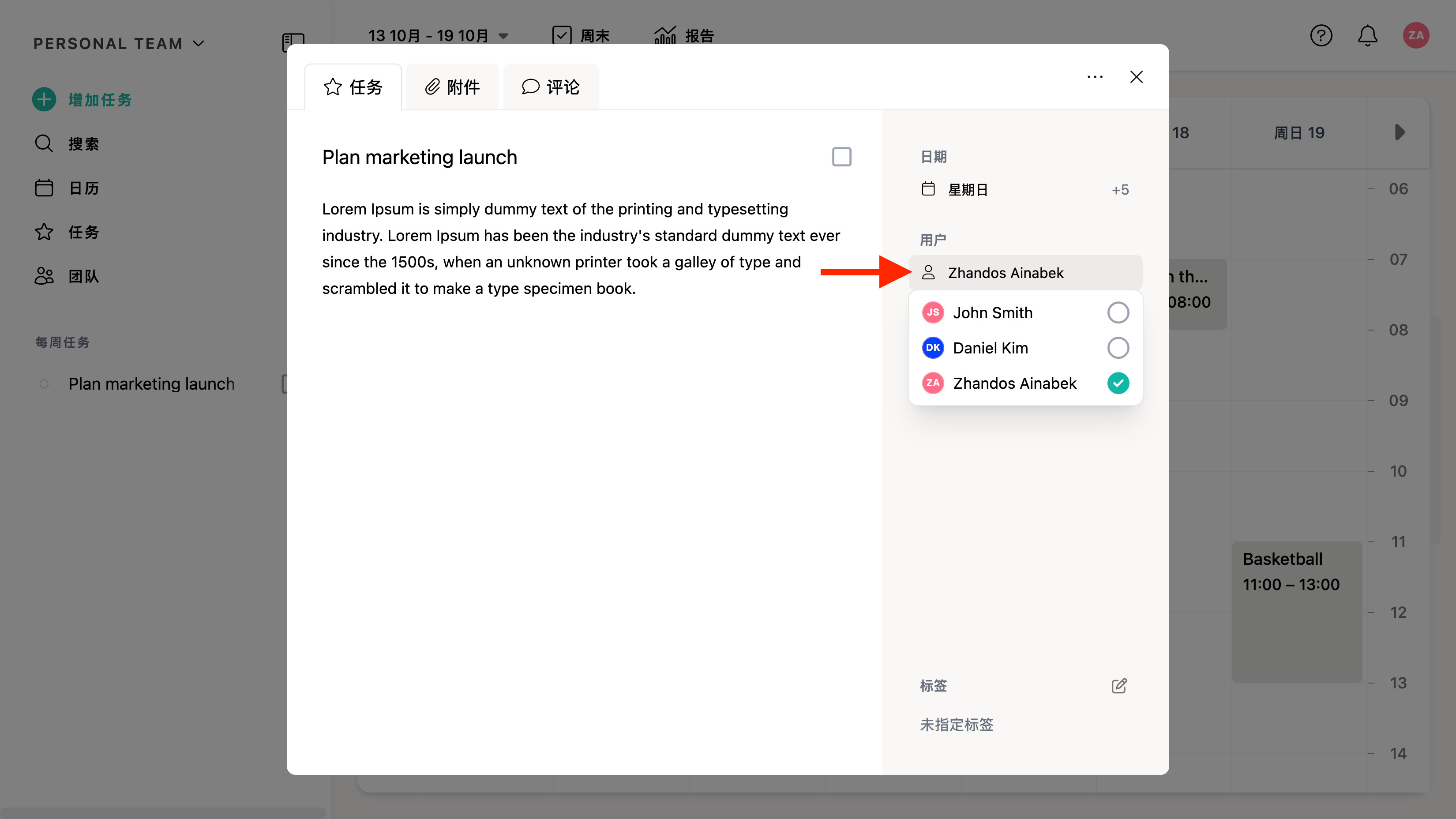The width and height of the screenshot is (1456, 819).
Task: Click the Sunday date field
Action: [x=968, y=189]
